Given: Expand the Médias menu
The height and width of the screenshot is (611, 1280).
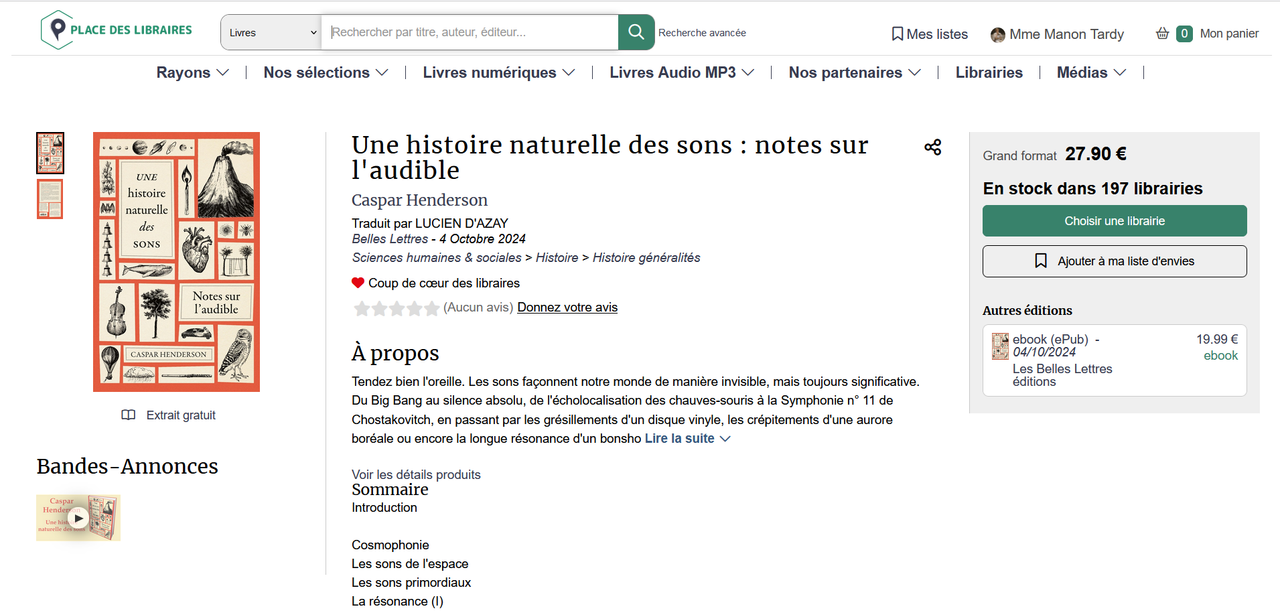Looking at the screenshot, I should coord(1092,72).
